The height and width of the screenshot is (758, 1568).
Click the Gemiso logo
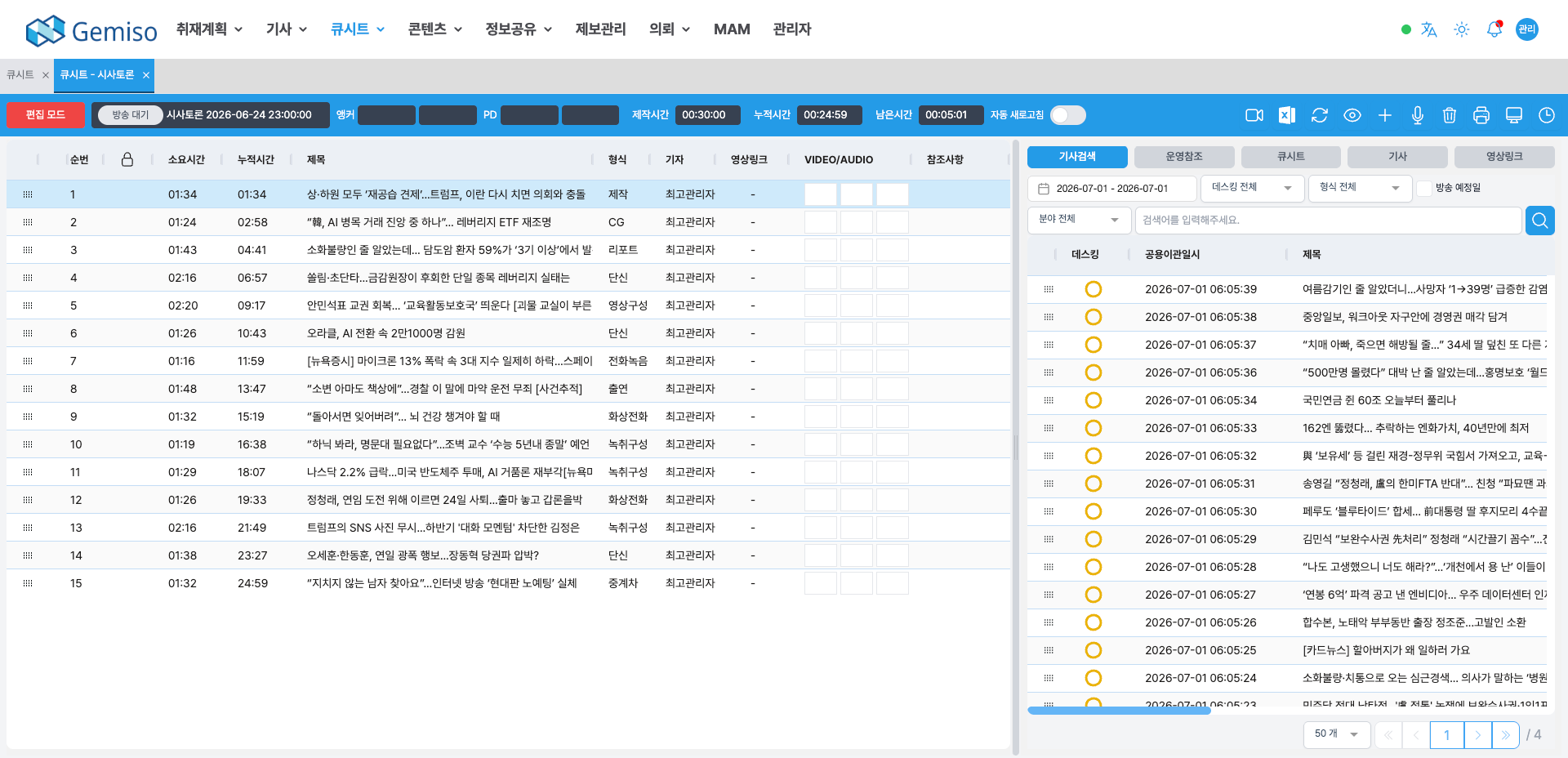pos(91,31)
